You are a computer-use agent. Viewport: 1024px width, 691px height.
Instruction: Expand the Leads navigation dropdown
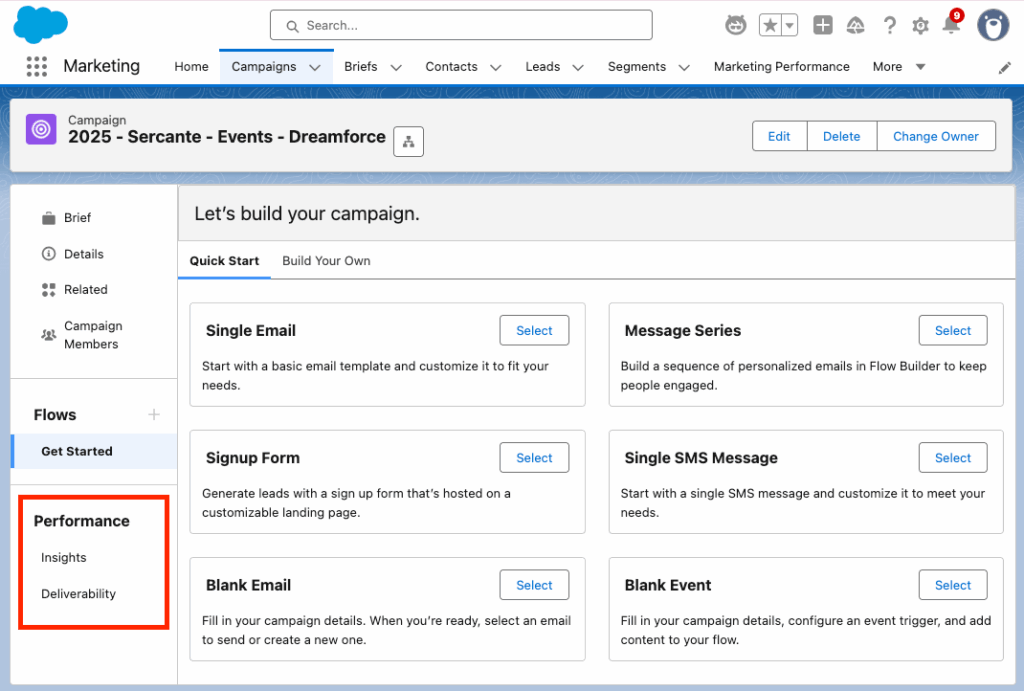[x=578, y=66]
